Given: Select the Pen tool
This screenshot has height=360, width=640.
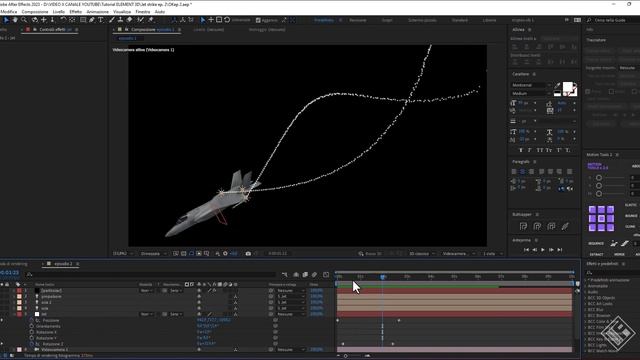Looking at the screenshot, I should pyautogui.click(x=92, y=20).
